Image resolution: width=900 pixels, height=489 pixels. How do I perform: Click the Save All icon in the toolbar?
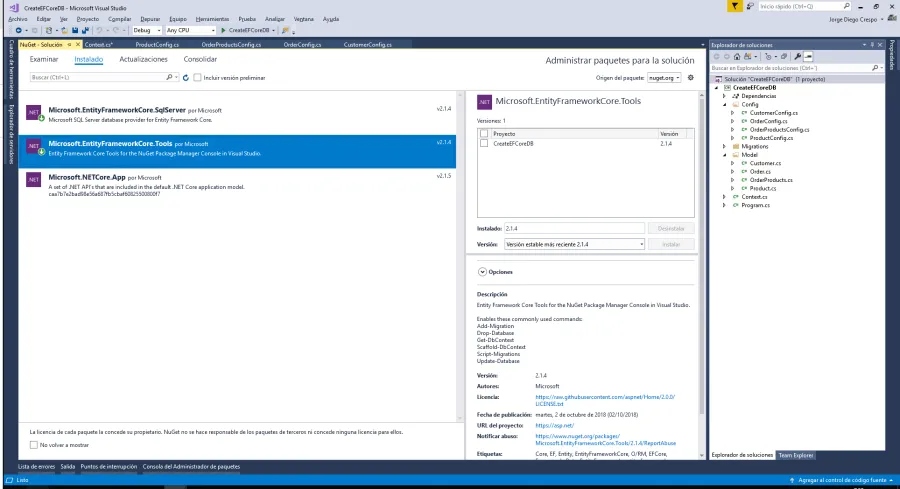click(x=86, y=30)
